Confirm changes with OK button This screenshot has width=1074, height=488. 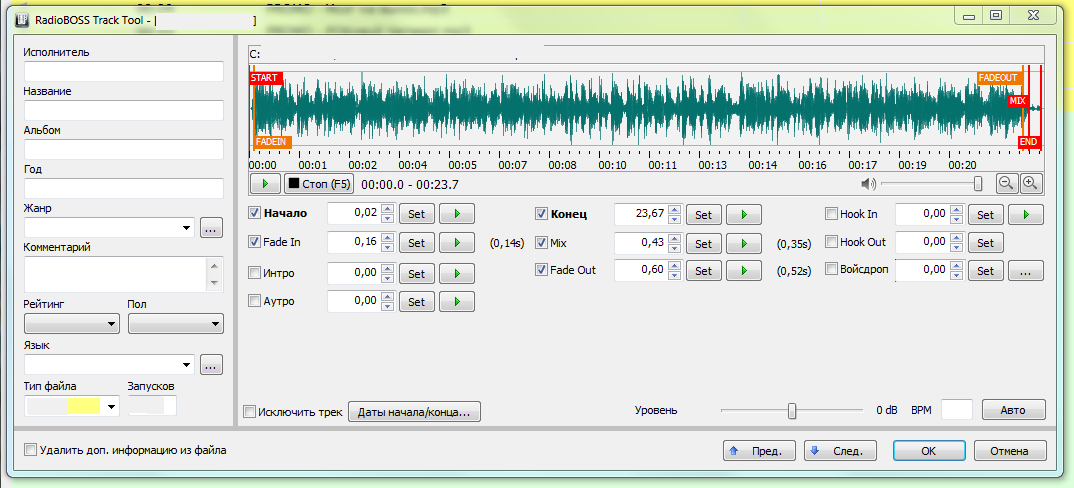click(x=929, y=451)
